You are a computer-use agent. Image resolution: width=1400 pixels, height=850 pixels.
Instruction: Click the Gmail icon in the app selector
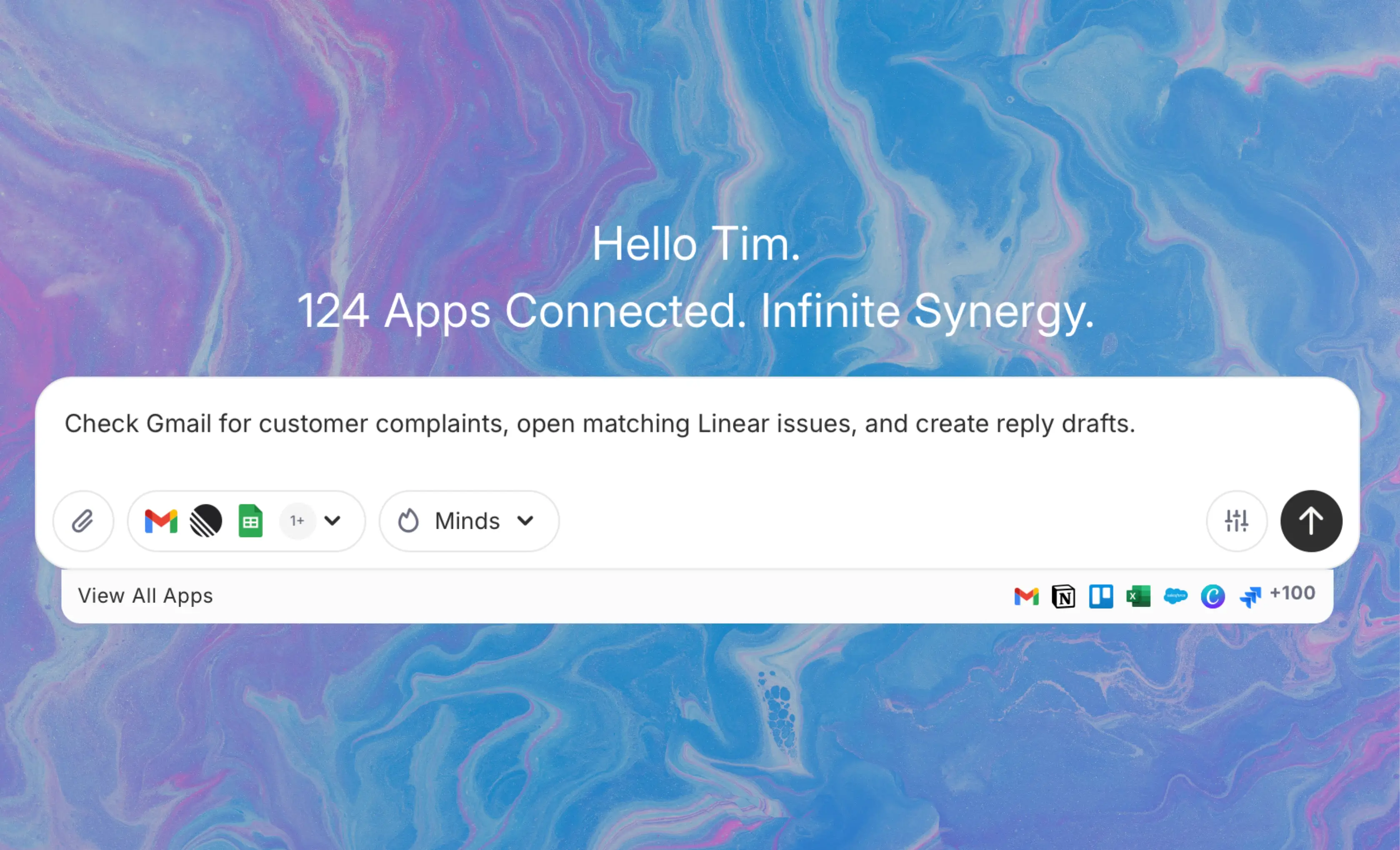pos(161,521)
